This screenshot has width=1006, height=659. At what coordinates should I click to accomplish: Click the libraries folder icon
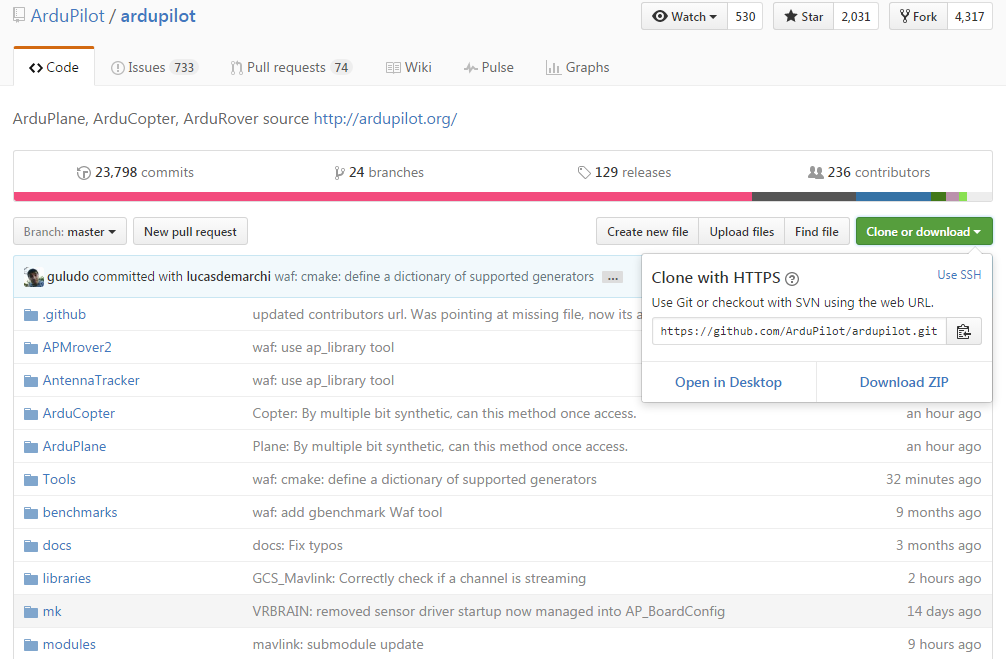click(31, 579)
